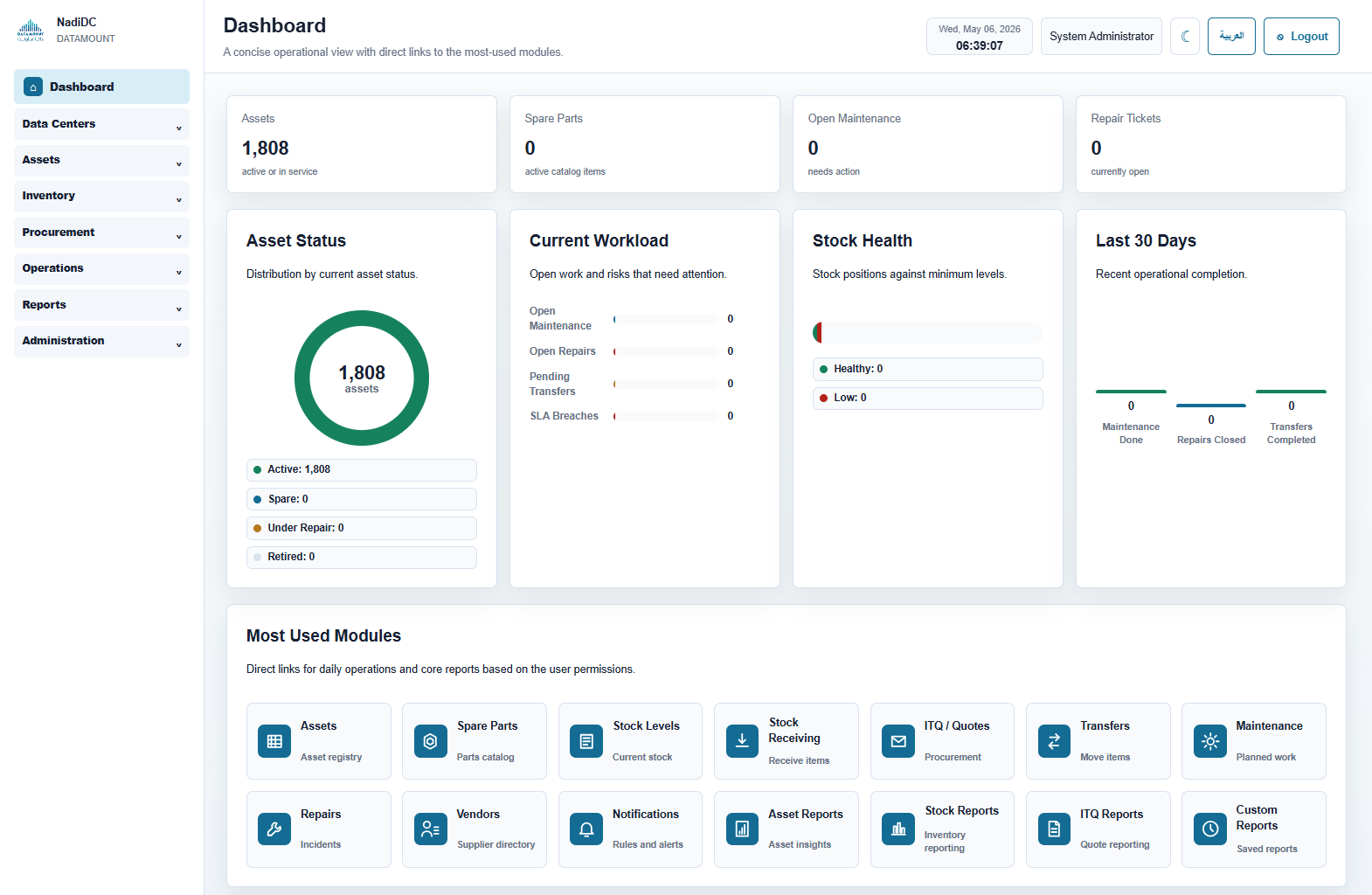Click the Active: 1,808 legend item
Viewport: 1372px width, 895px height.
[x=362, y=469]
